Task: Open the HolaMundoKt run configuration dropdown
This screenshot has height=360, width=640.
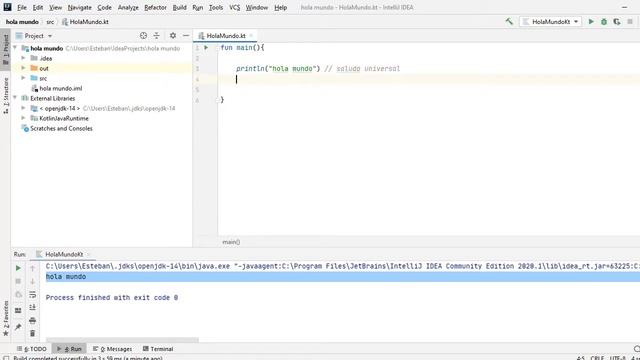Action: (x=551, y=22)
